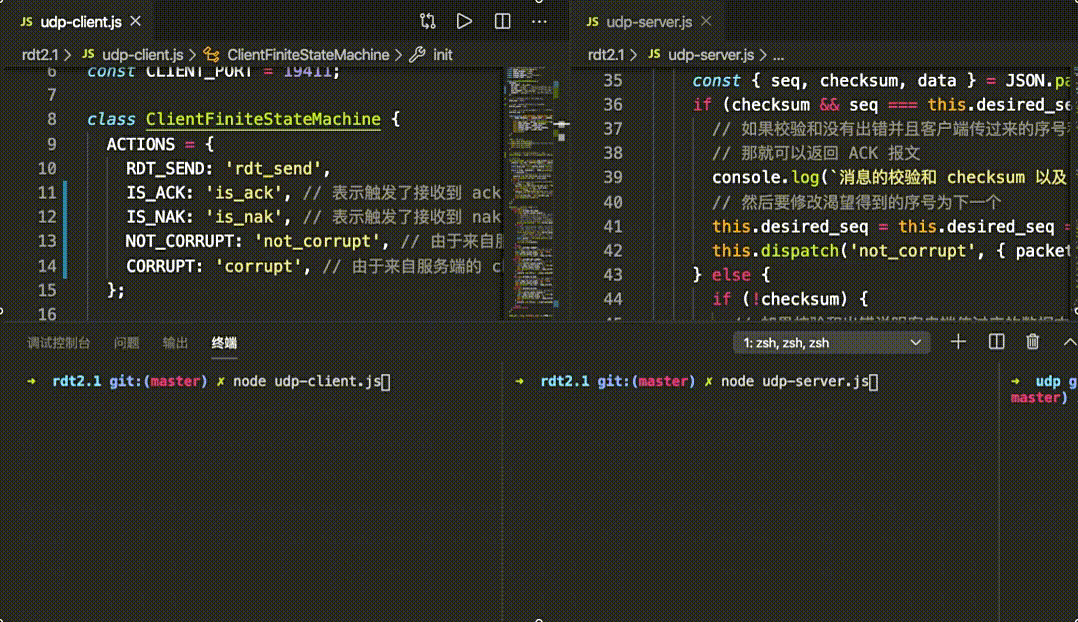The height and width of the screenshot is (622, 1078).
Task: Open more editor actions with the ellipsis
Action: (539, 20)
